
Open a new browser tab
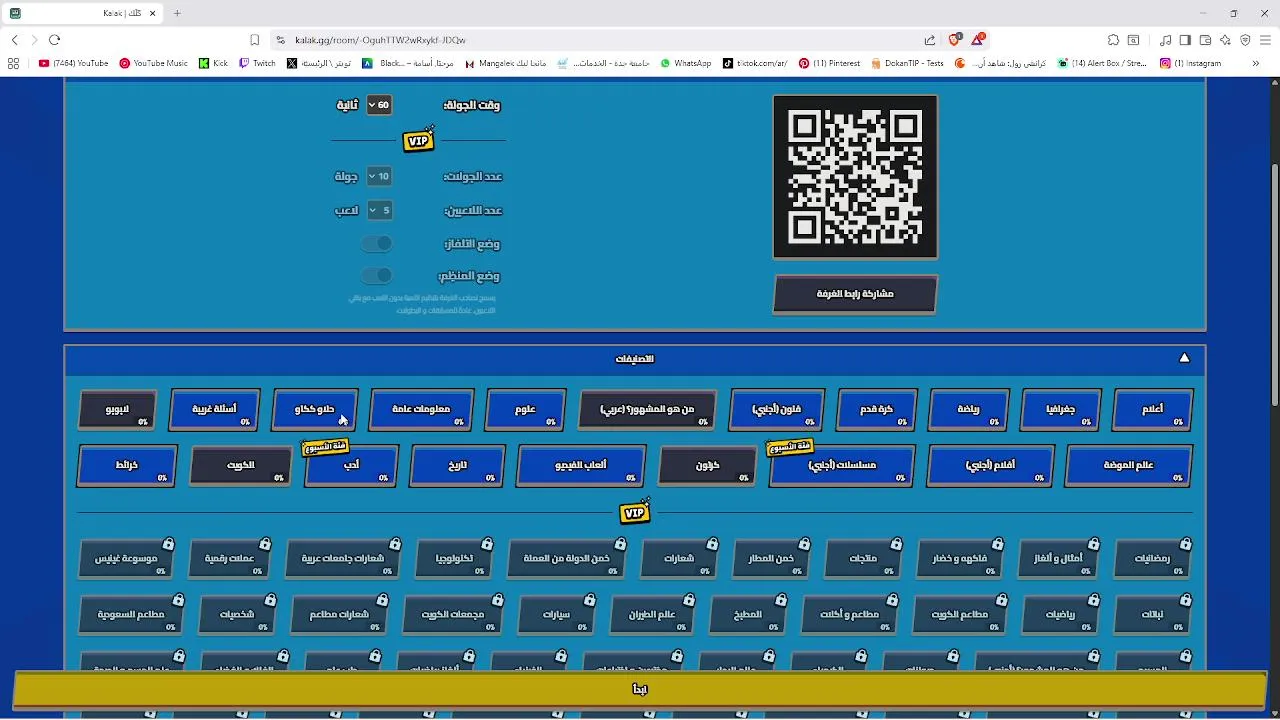(x=177, y=13)
